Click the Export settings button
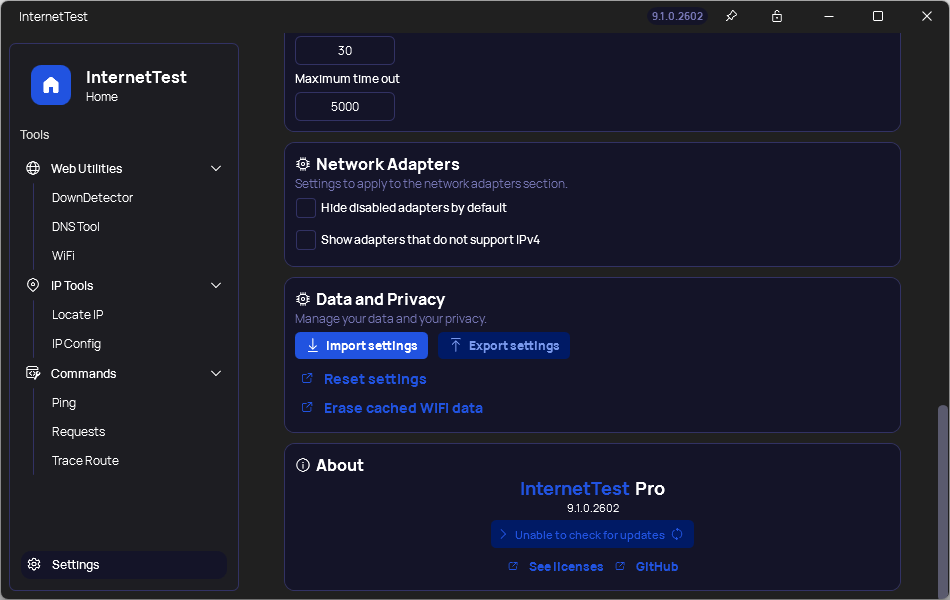This screenshot has width=950, height=600. [503, 345]
